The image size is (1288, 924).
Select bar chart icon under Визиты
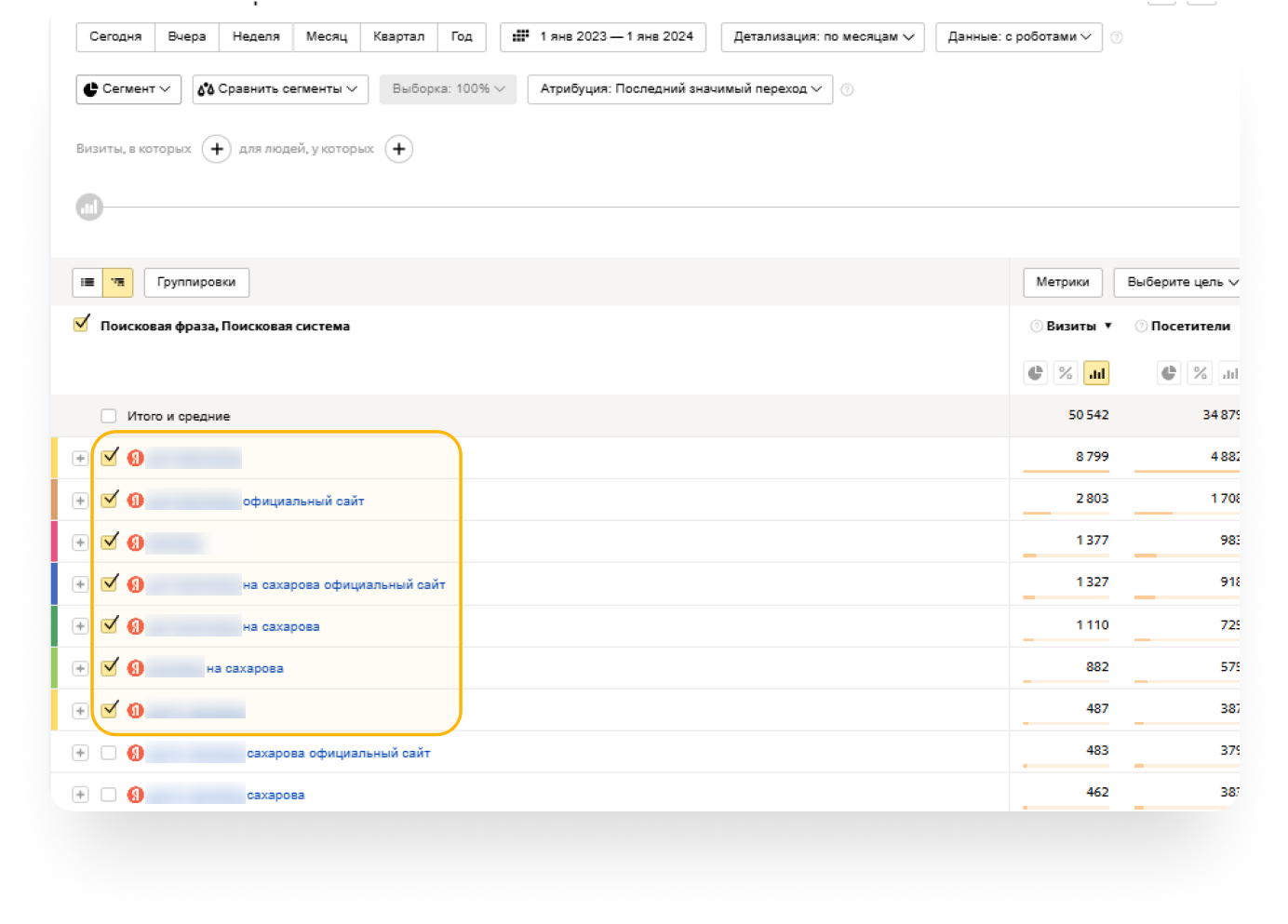1096,373
